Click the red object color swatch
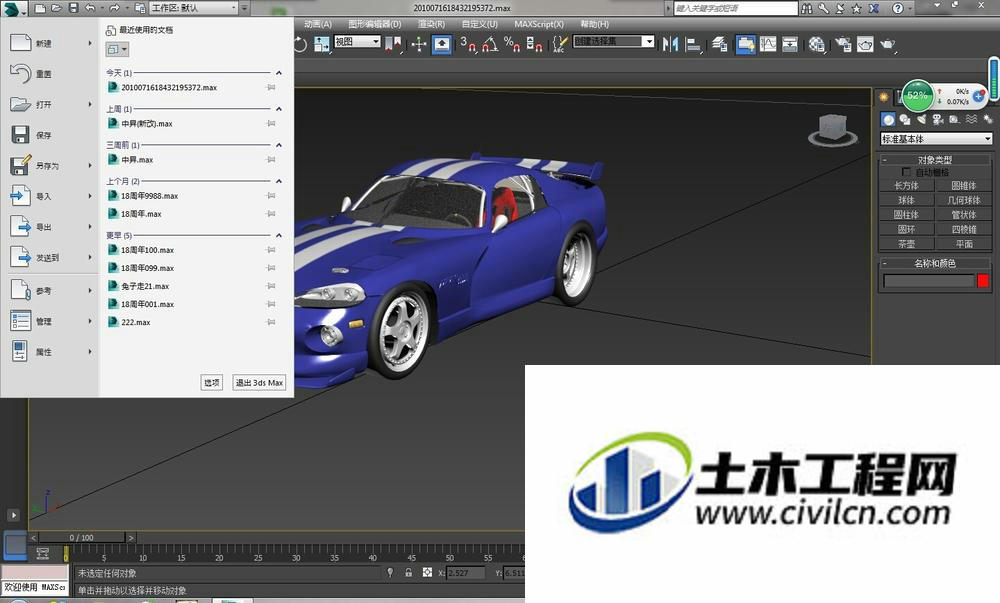This screenshot has width=1000, height=603. 983,280
